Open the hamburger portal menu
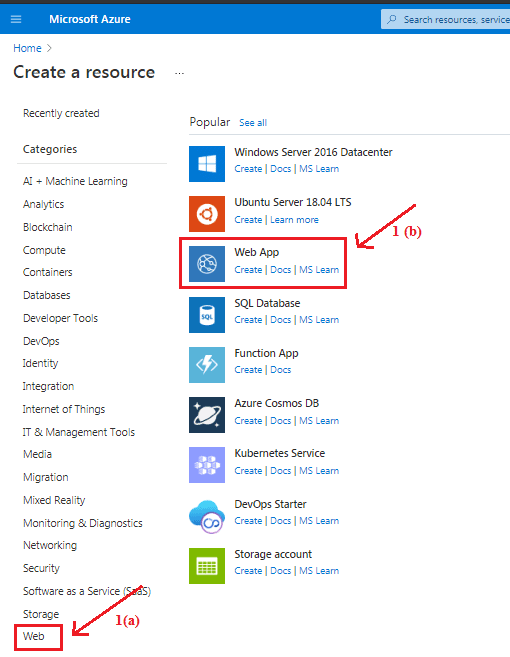 click(x=16, y=19)
